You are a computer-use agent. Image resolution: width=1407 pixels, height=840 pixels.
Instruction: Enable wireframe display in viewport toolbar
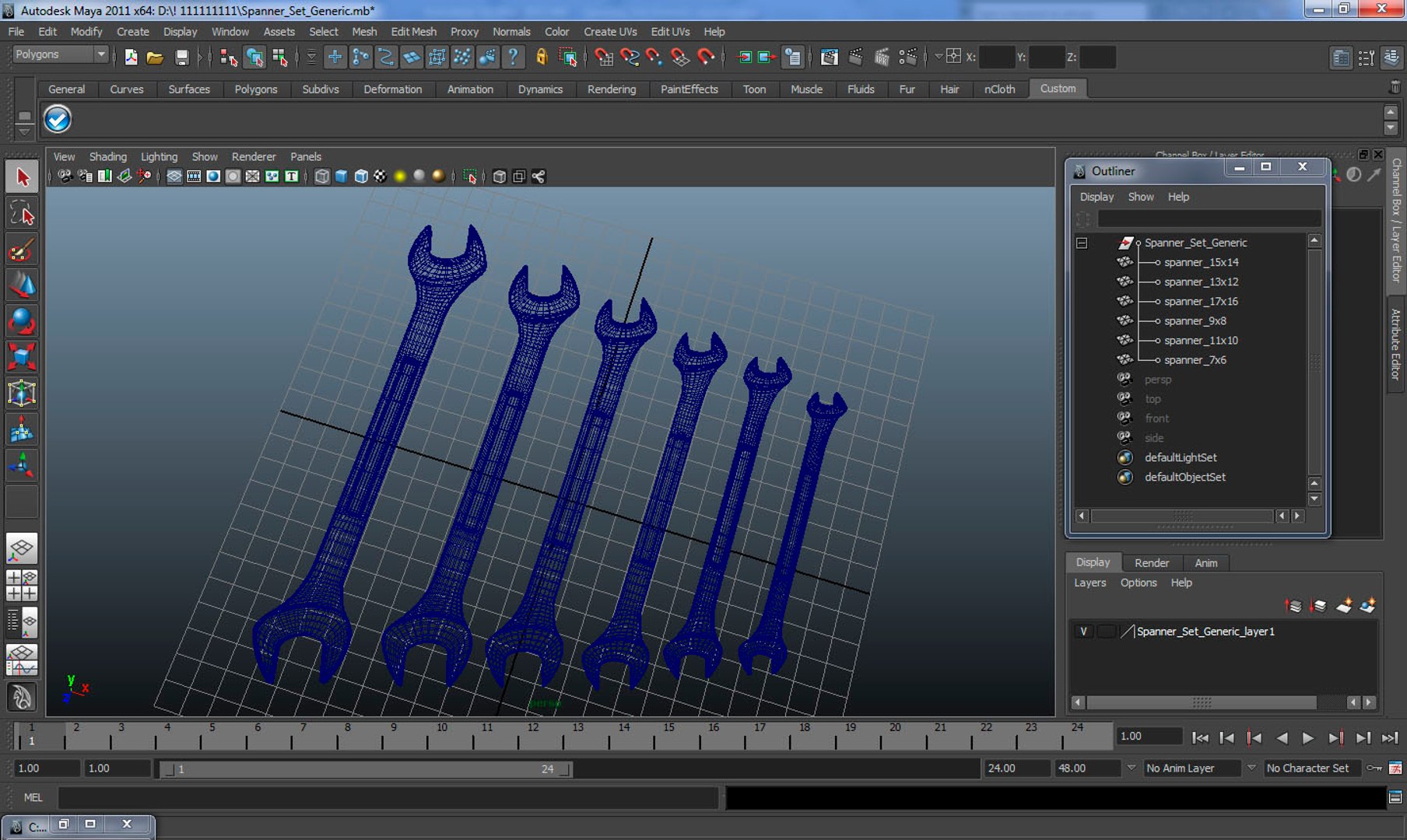[321, 177]
